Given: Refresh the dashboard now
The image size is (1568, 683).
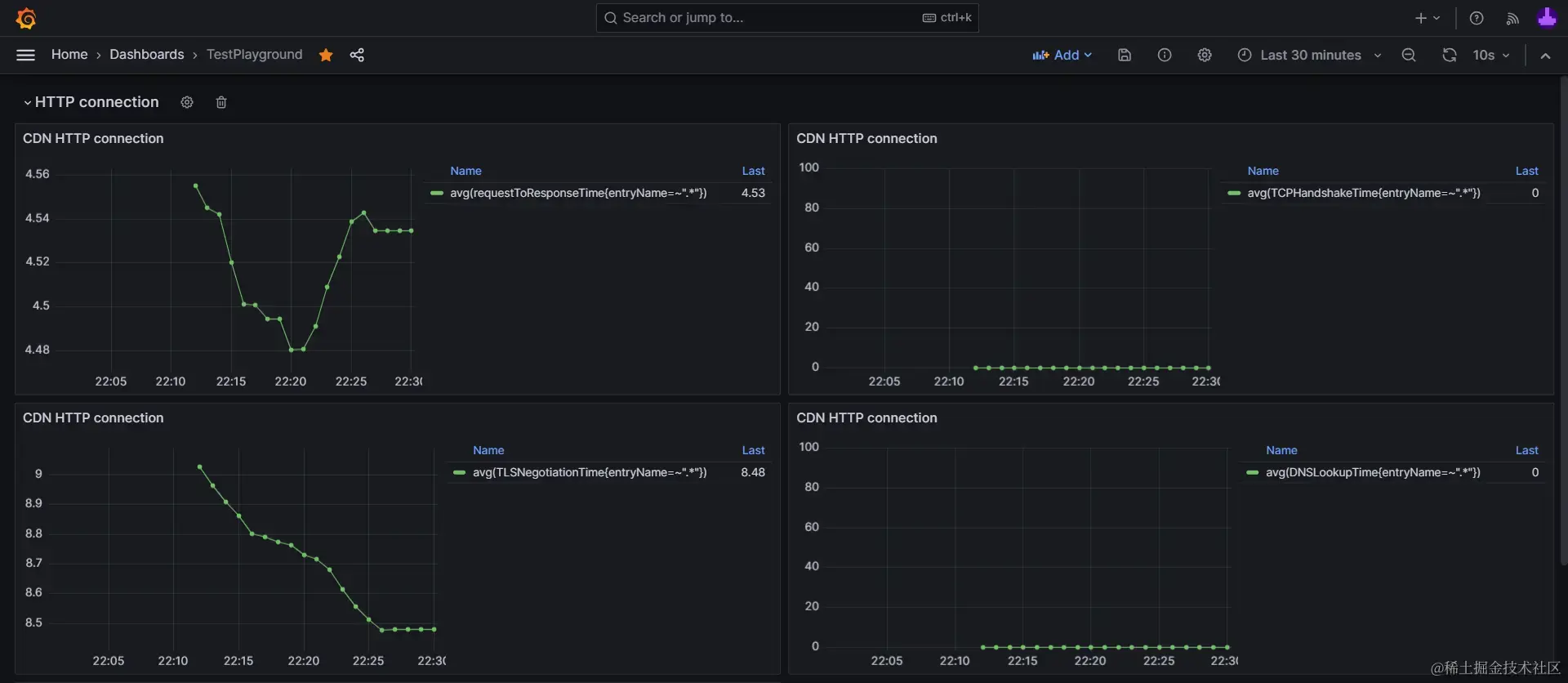Looking at the screenshot, I should 1450,55.
